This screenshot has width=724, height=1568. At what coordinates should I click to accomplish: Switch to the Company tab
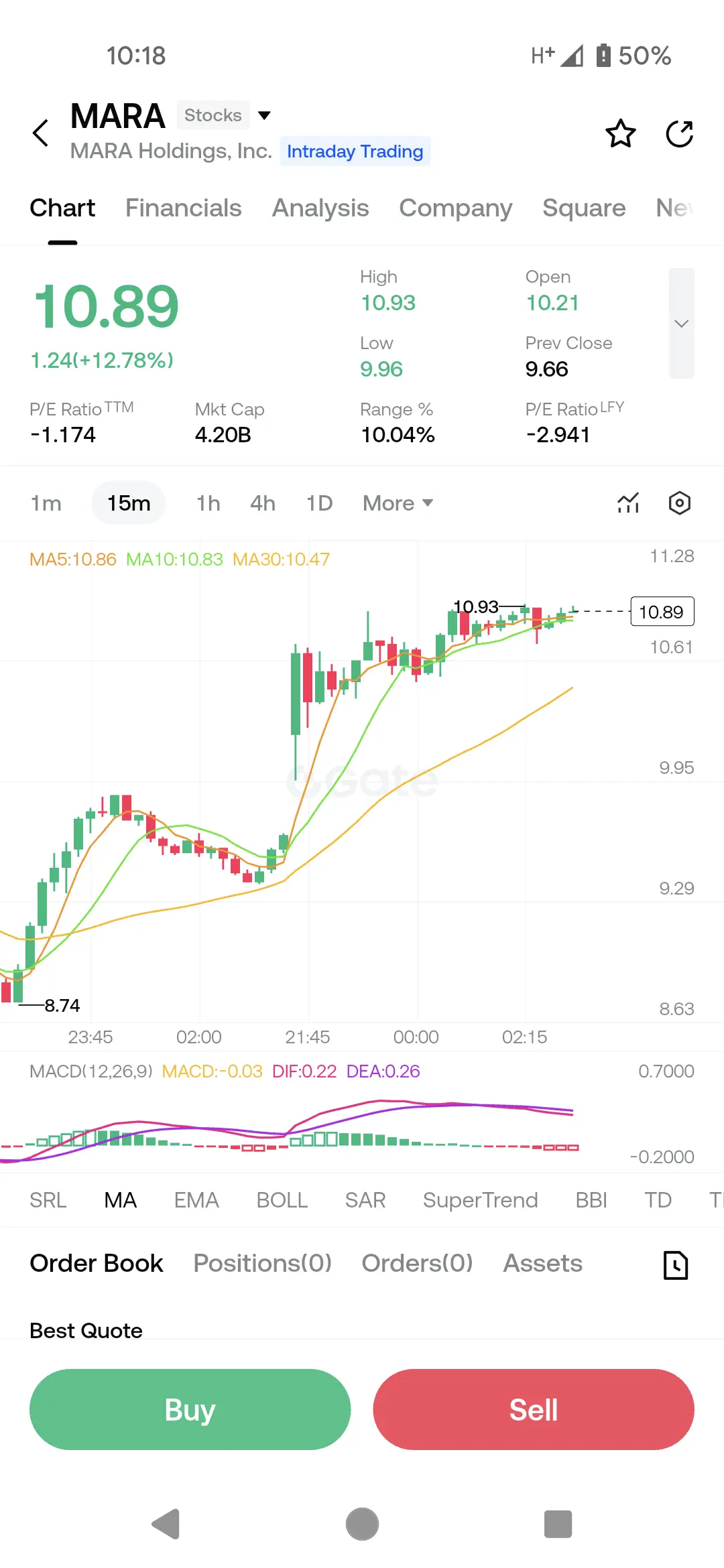(456, 208)
